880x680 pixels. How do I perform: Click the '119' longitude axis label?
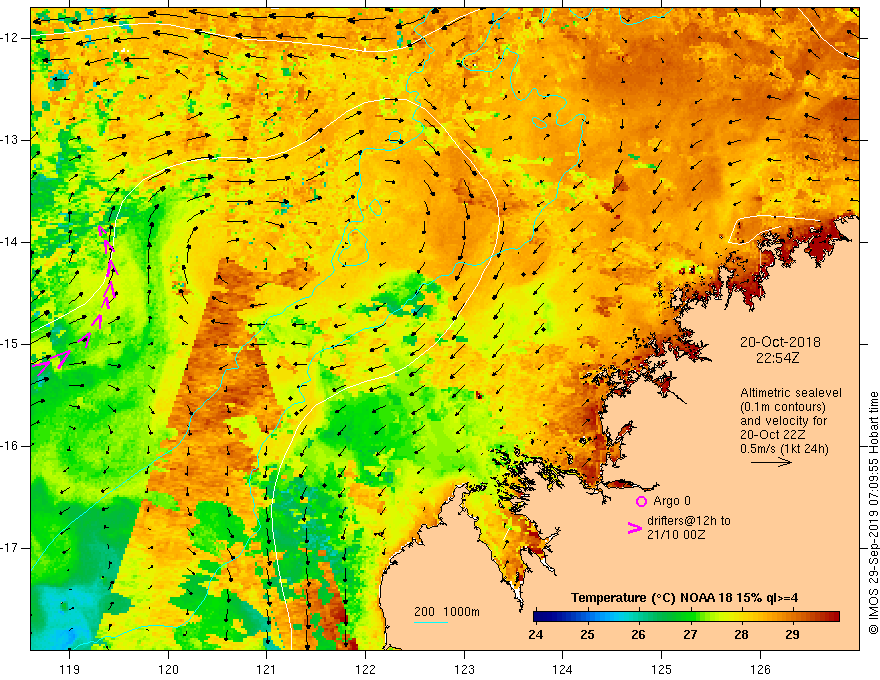pyautogui.click(x=69, y=669)
